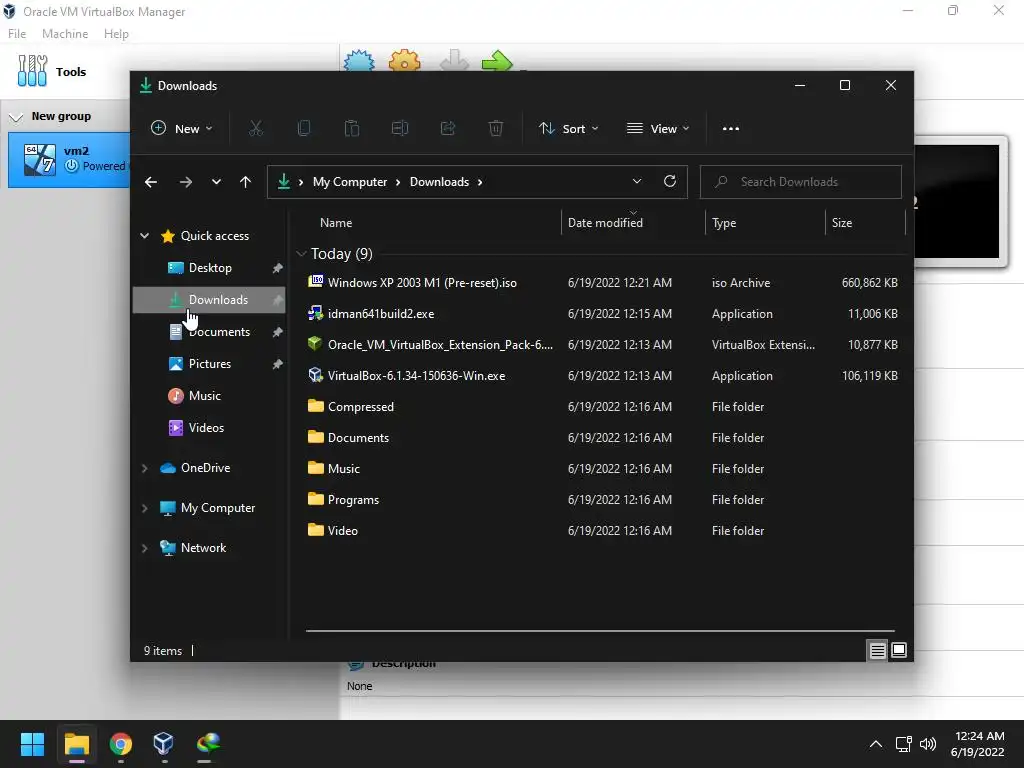The image size is (1024, 768).
Task: Expand Network in navigation pane
Action: [144, 548]
